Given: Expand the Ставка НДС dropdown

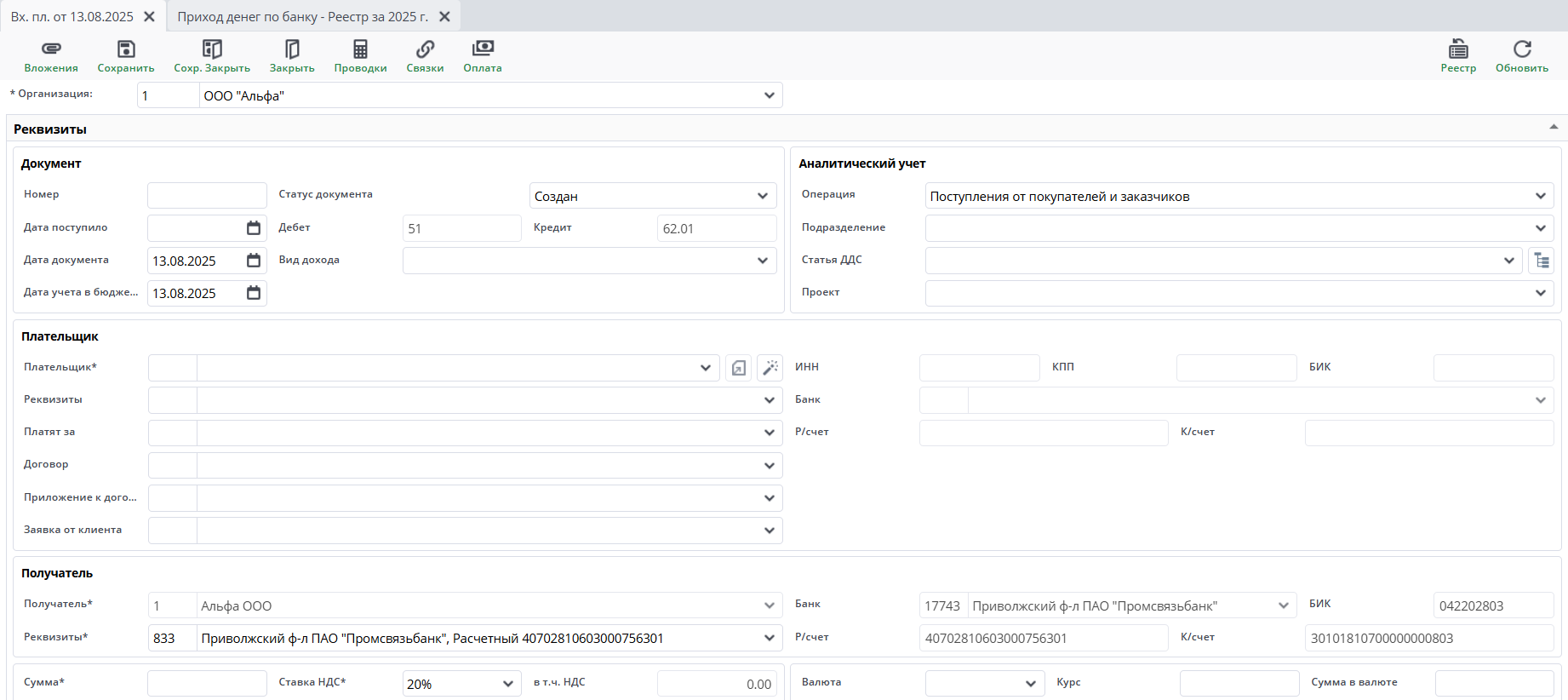Looking at the screenshot, I should (x=508, y=684).
